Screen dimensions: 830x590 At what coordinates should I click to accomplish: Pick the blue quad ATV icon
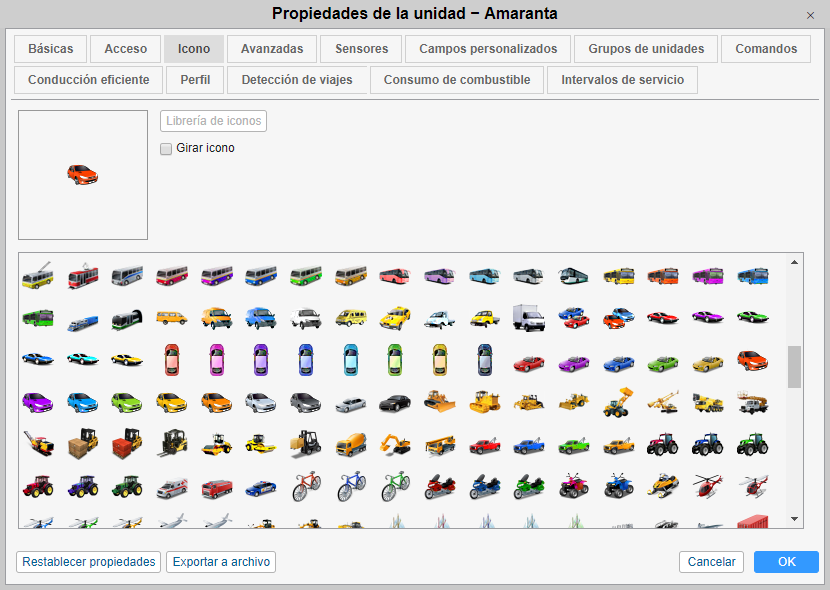(618, 486)
